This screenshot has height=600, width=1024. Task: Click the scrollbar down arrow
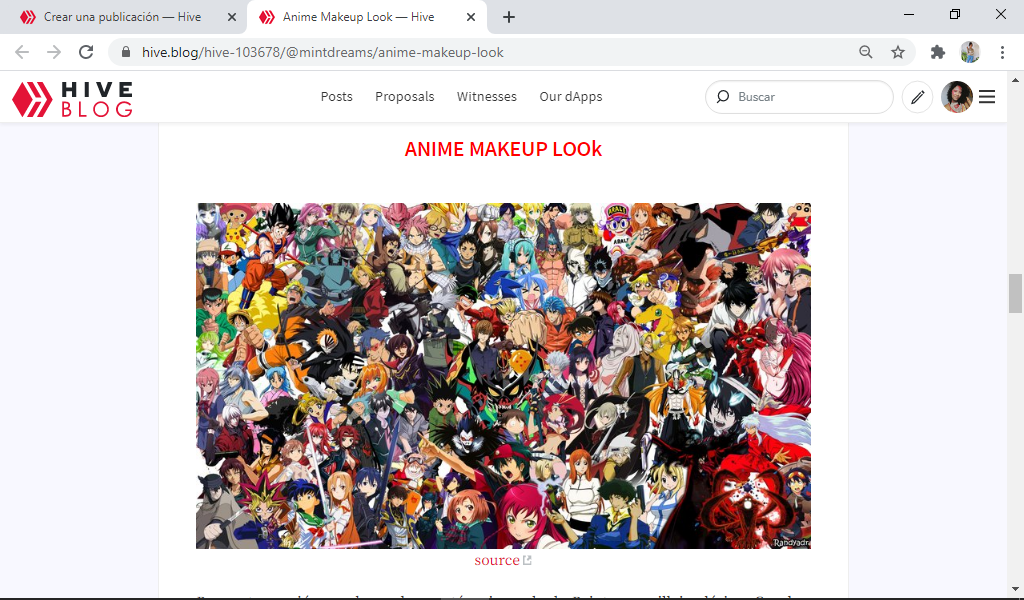click(1015, 588)
